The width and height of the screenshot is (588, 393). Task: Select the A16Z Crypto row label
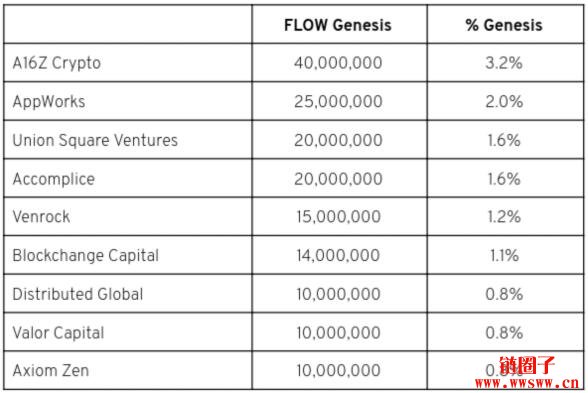pyautogui.click(x=57, y=63)
